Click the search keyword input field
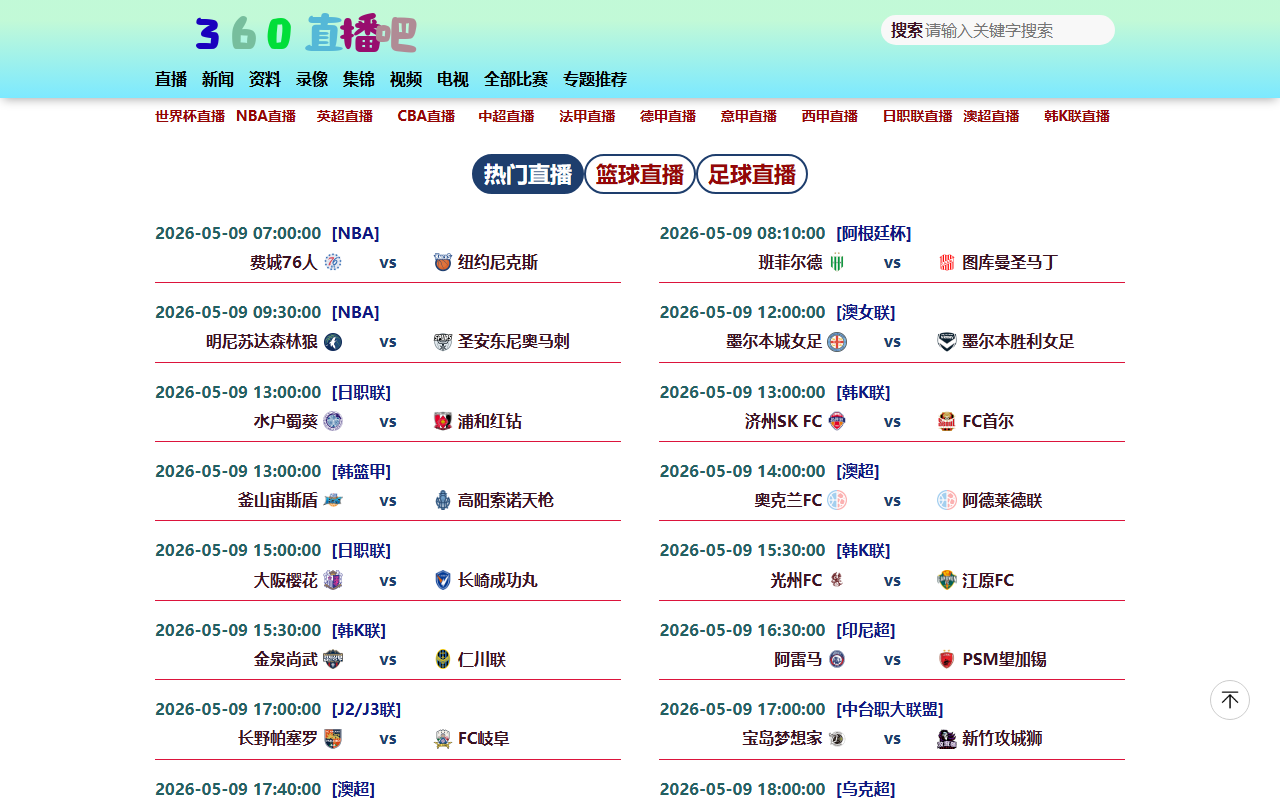Screen dimensions: 1280x800 click(1016, 30)
